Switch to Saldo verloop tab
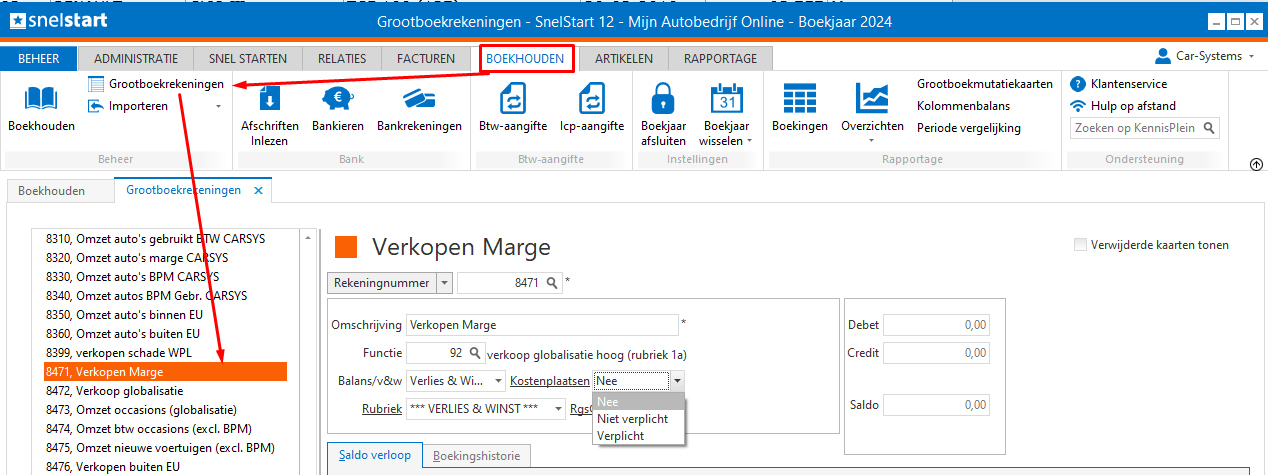 point(375,456)
